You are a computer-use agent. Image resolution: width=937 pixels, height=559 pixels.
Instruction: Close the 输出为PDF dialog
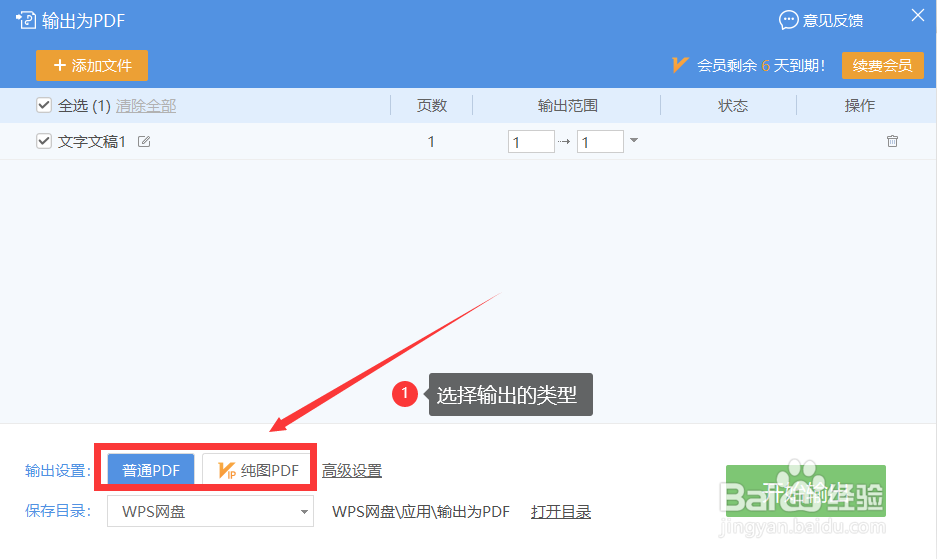point(918,16)
